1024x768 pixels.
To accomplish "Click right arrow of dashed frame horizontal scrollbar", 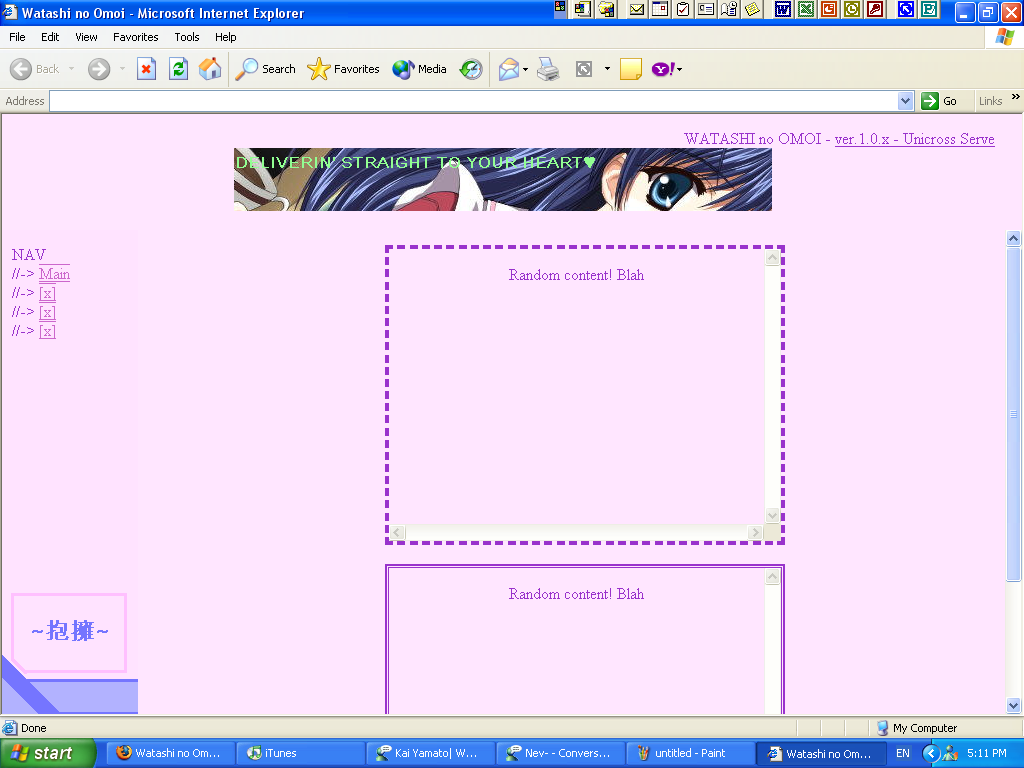I will click(756, 532).
